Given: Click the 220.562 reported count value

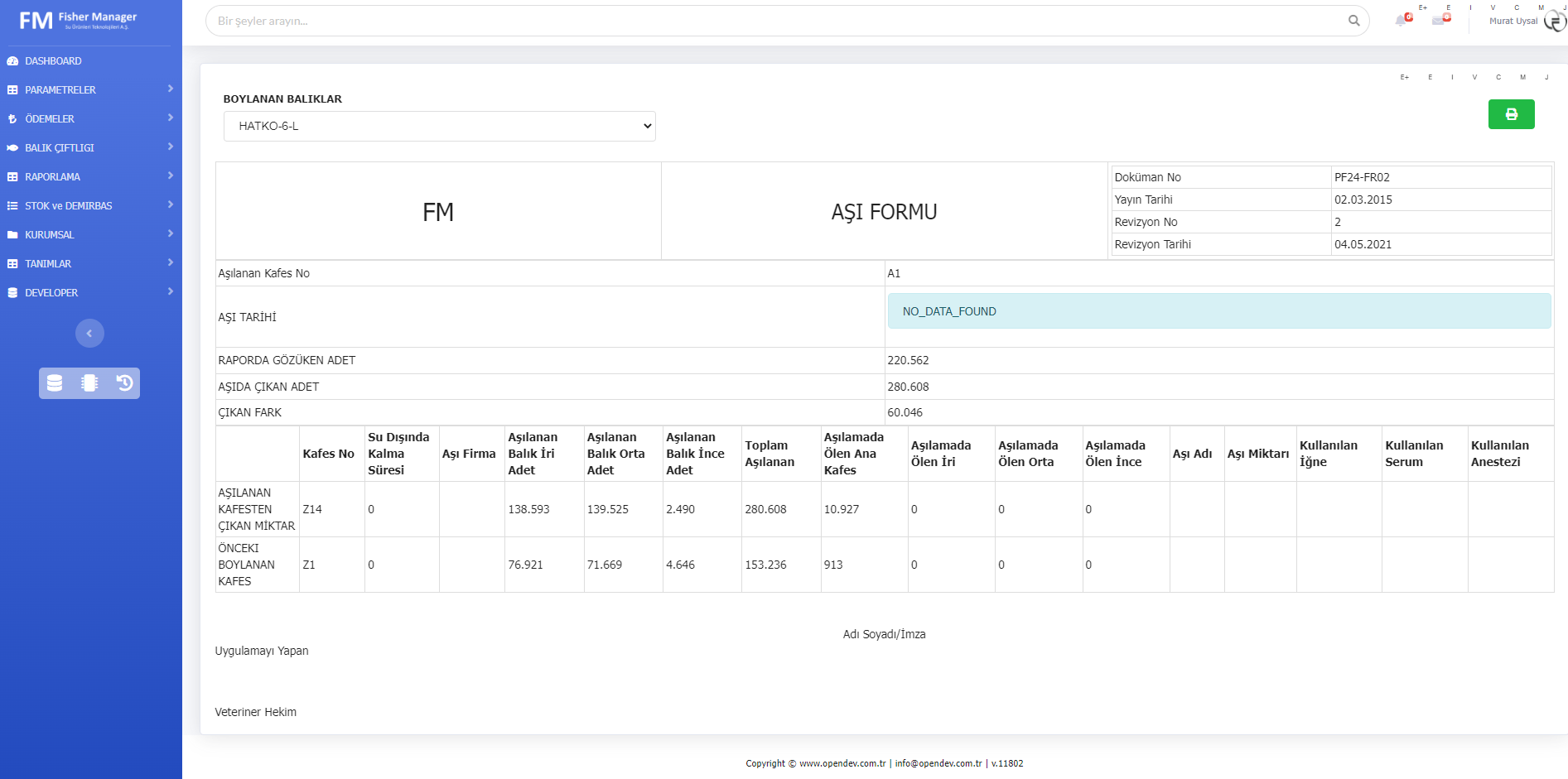Looking at the screenshot, I should (908, 360).
